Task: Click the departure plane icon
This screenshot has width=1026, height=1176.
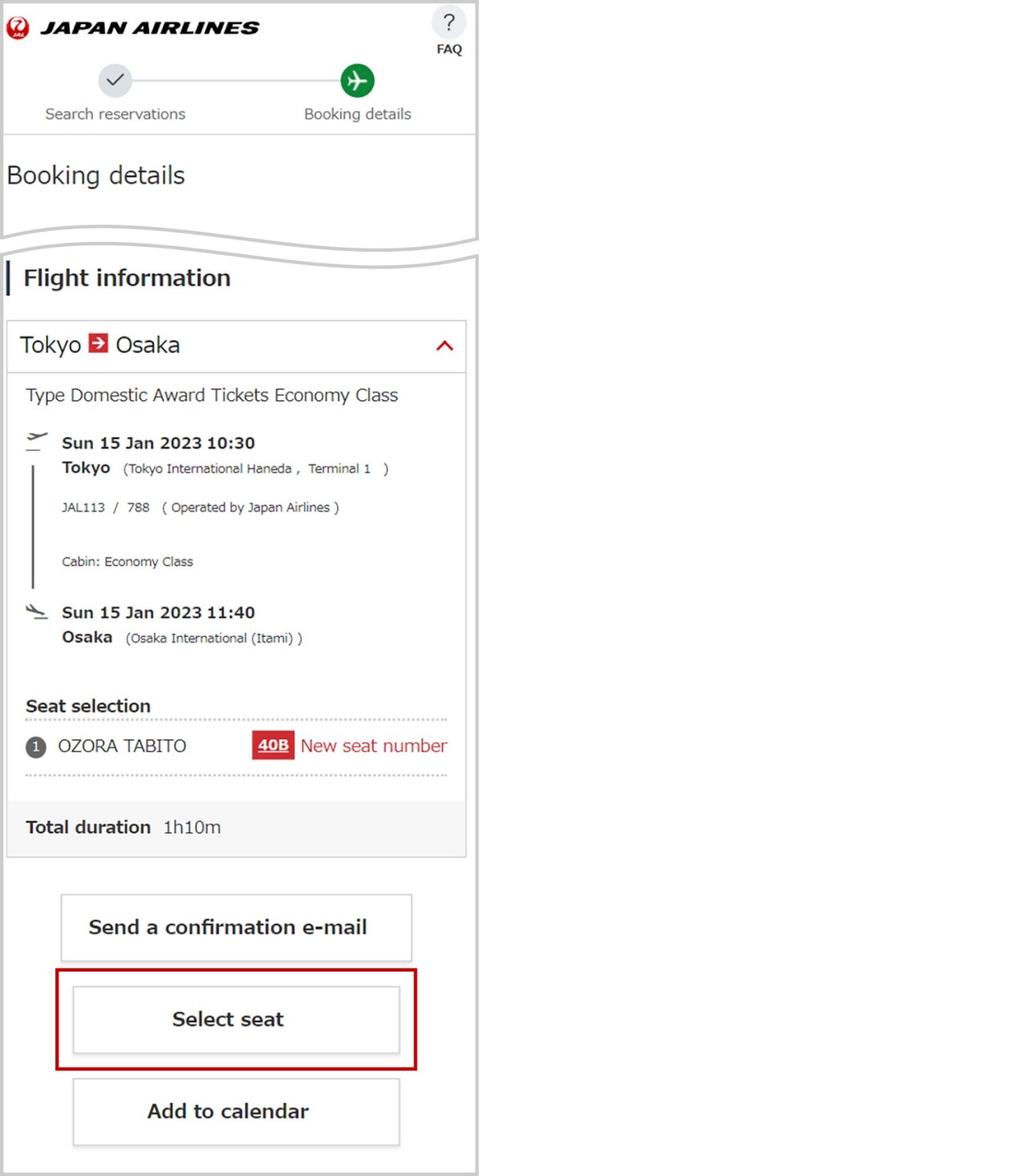Action: coord(37,440)
